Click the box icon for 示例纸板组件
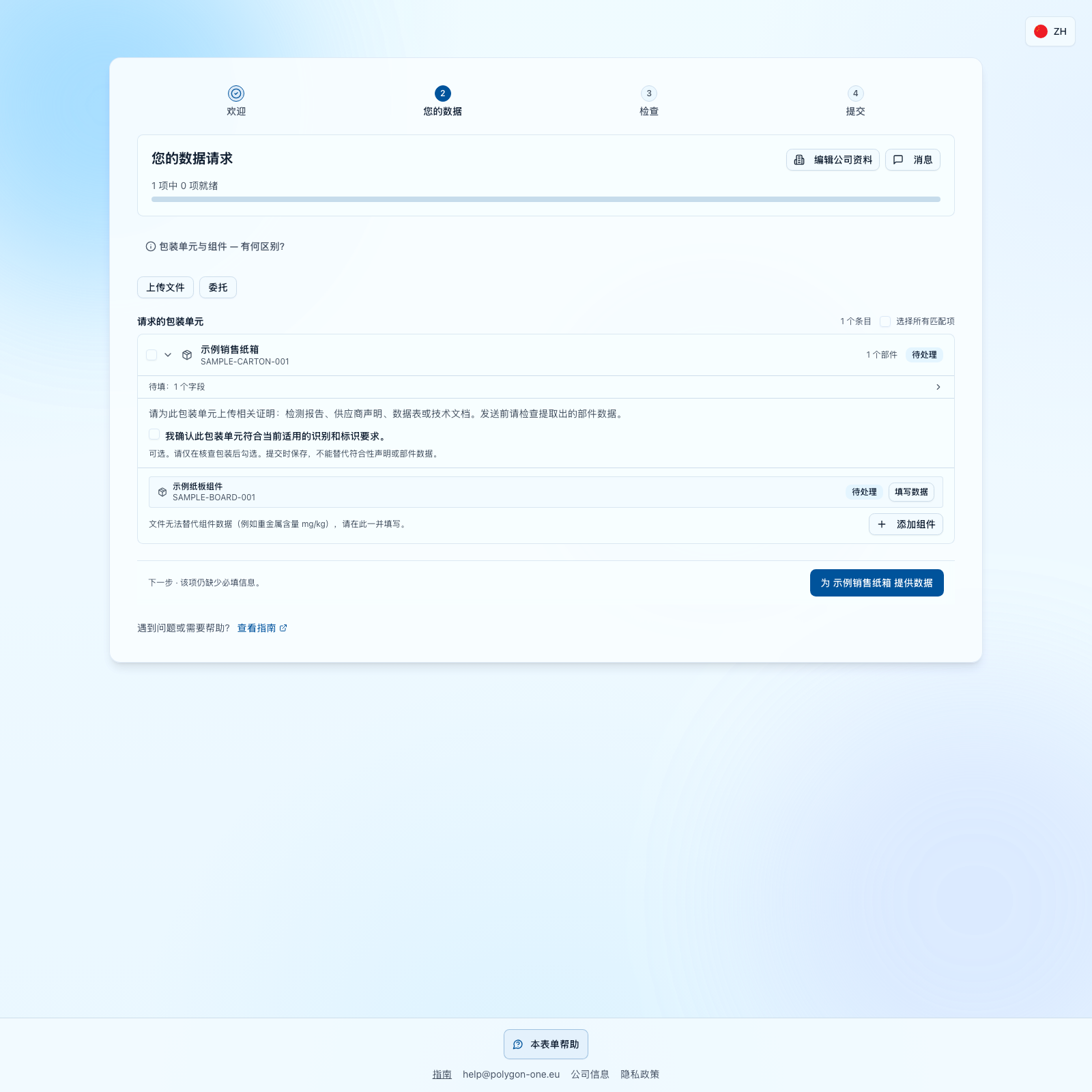The width and height of the screenshot is (1092, 1092). coord(162,492)
